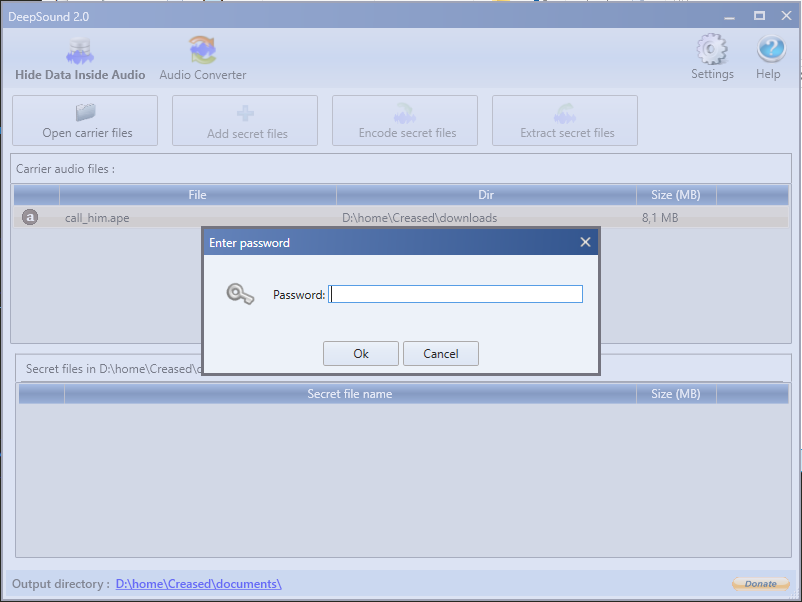Viewport: 802px width, 602px height.
Task: Select call_him.ape file name
Action: coord(97,218)
